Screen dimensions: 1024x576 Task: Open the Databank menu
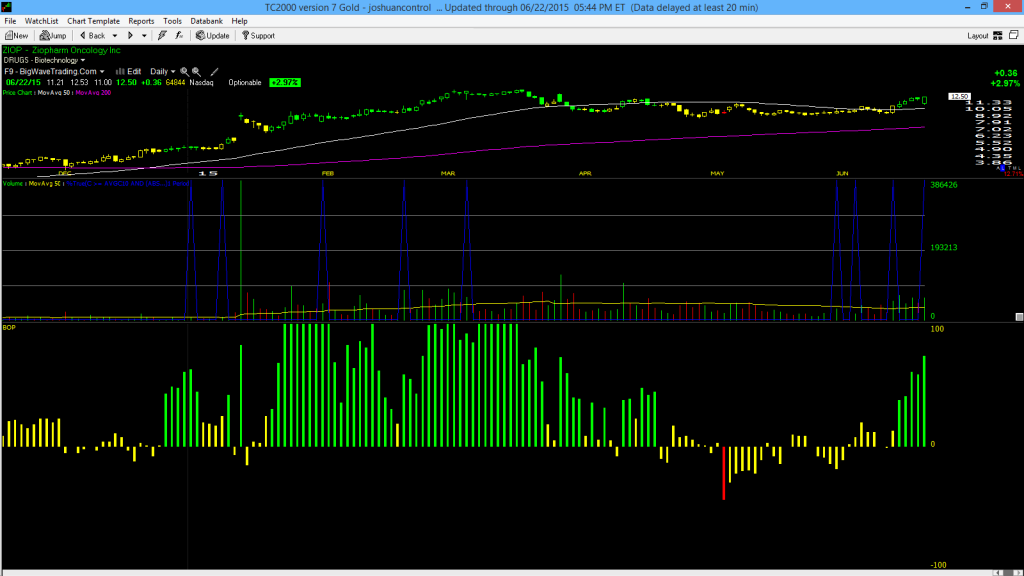pos(206,21)
